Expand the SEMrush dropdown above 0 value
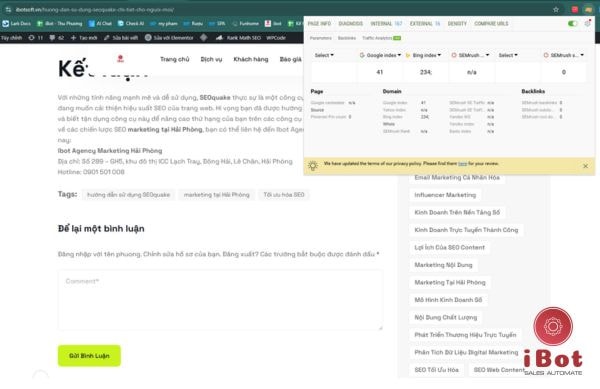This screenshot has height=389, width=600. click(564, 55)
